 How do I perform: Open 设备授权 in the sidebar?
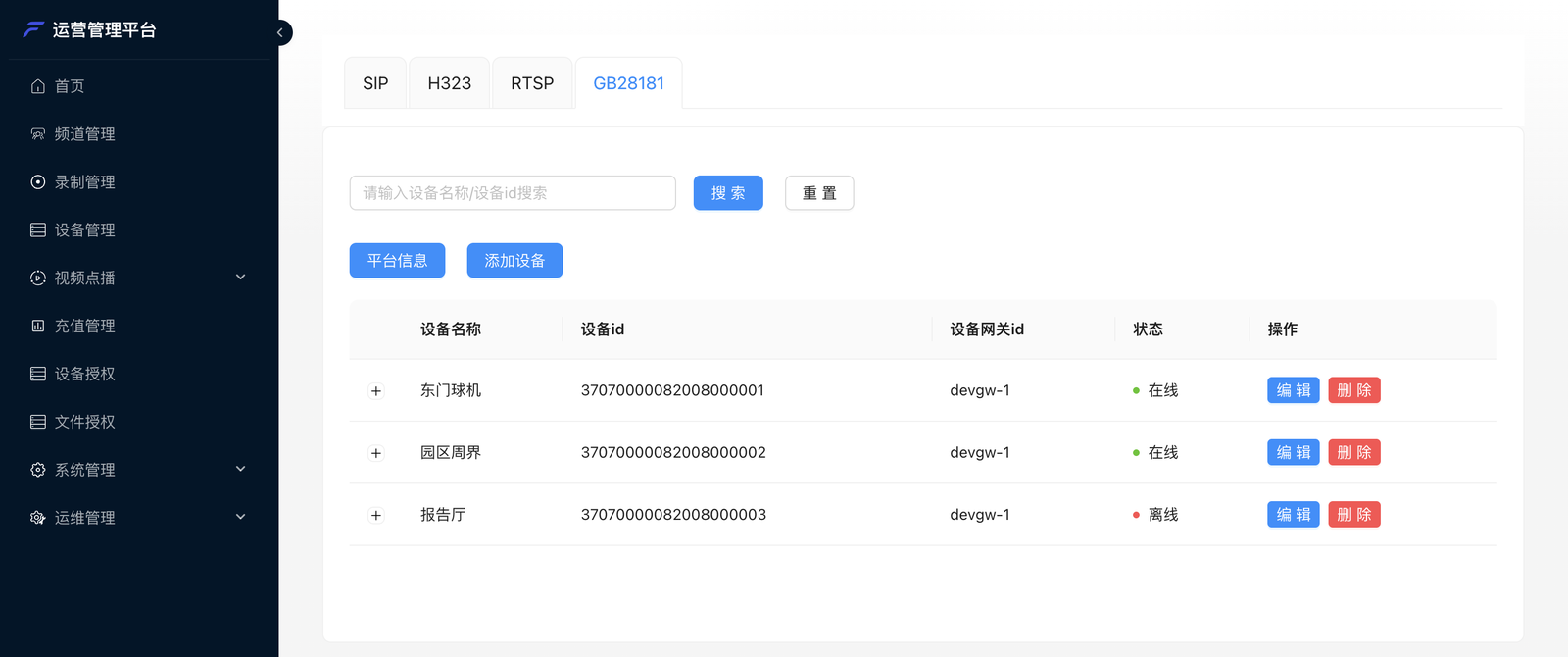point(139,374)
